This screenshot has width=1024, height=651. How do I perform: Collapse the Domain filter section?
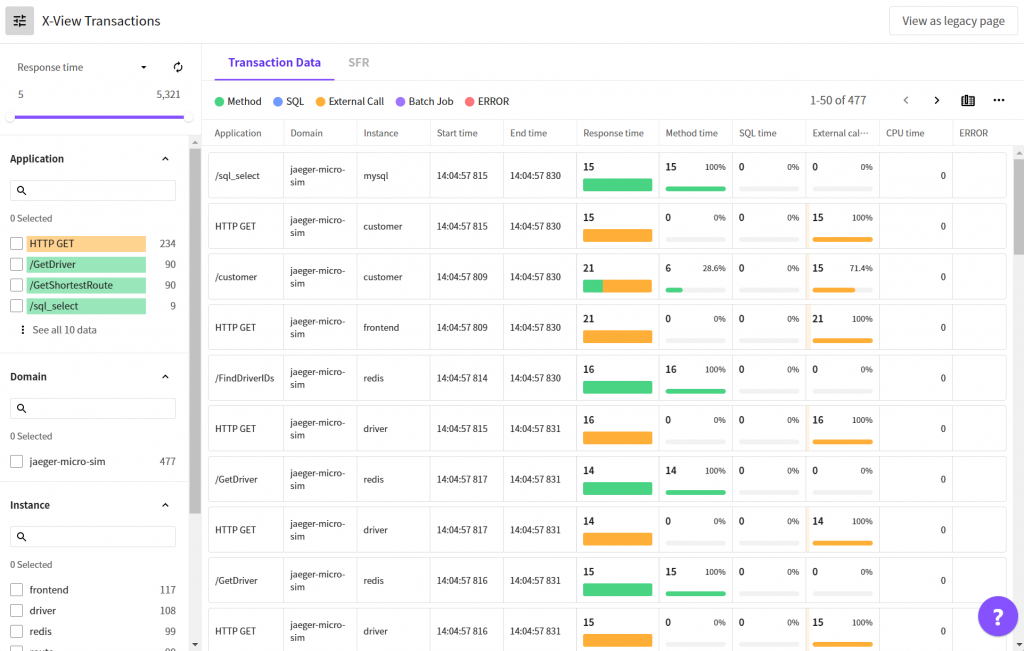coord(165,377)
